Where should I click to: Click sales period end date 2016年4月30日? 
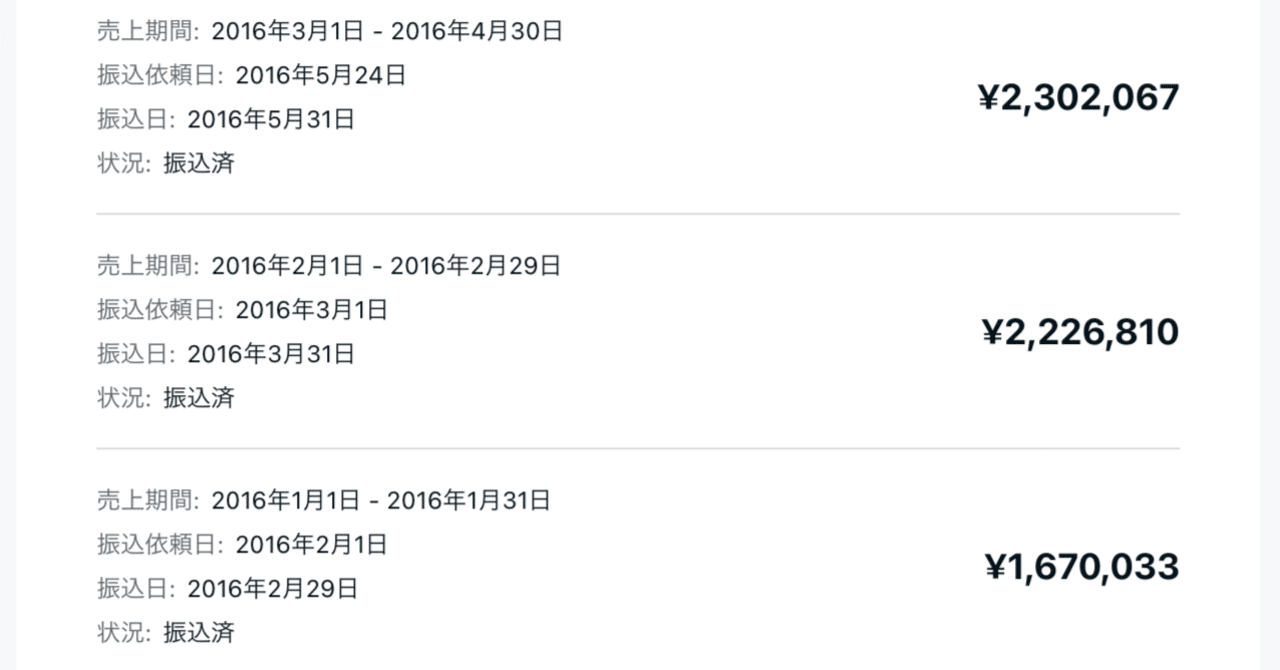(x=477, y=31)
